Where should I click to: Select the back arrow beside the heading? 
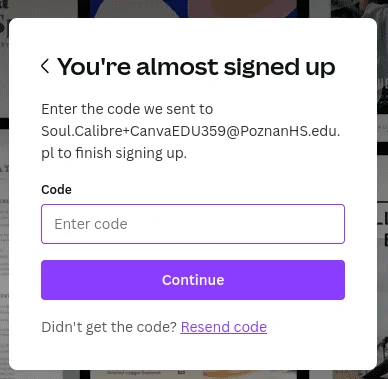click(45, 66)
